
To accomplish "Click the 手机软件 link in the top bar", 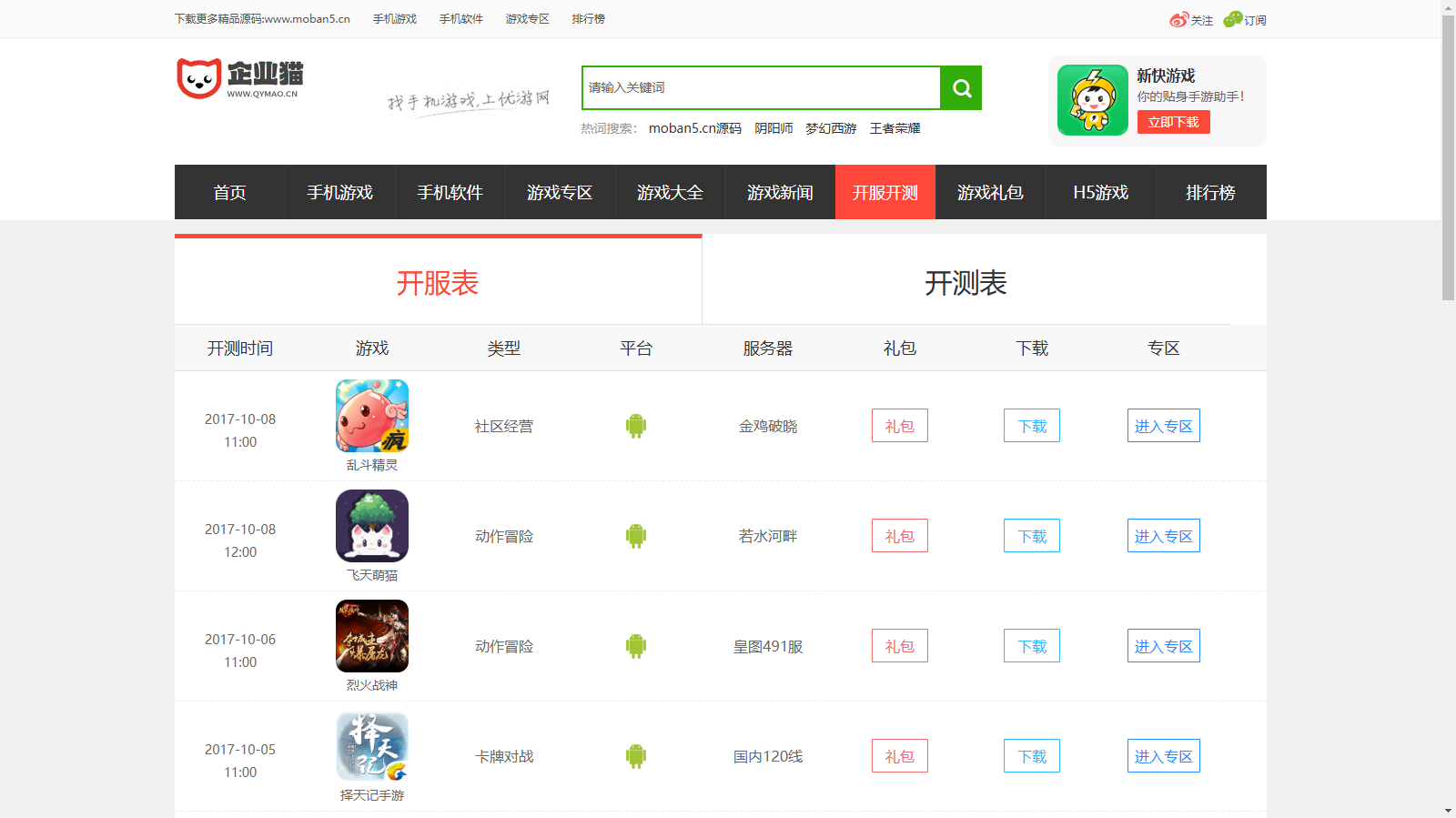I will pyautogui.click(x=461, y=19).
